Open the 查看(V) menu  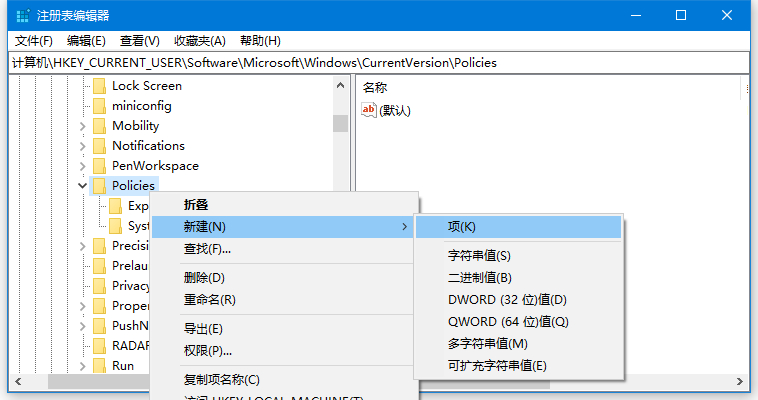coord(140,41)
